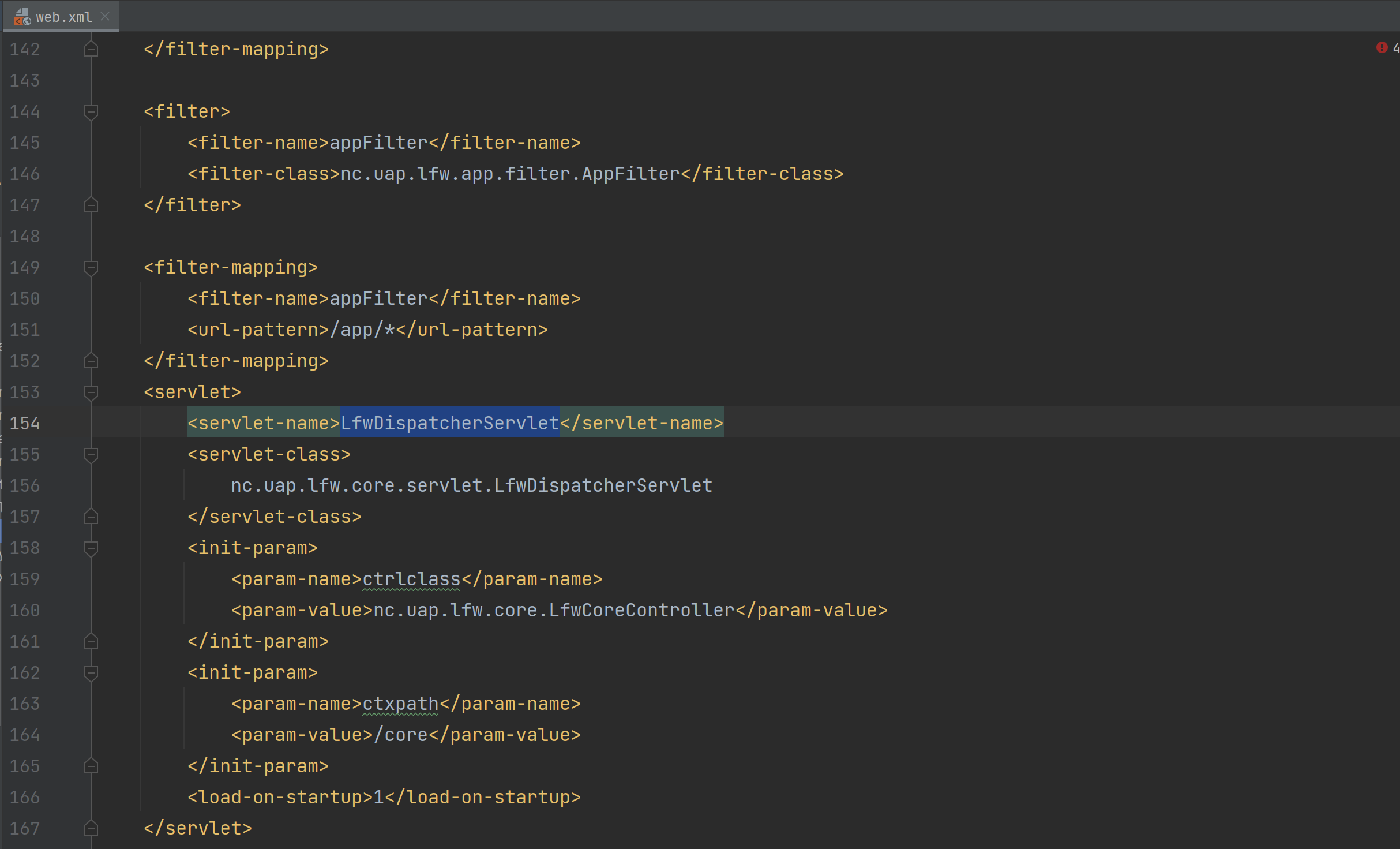Click the web.xml file type icon
This screenshot has width=1400, height=849.
tap(21, 17)
